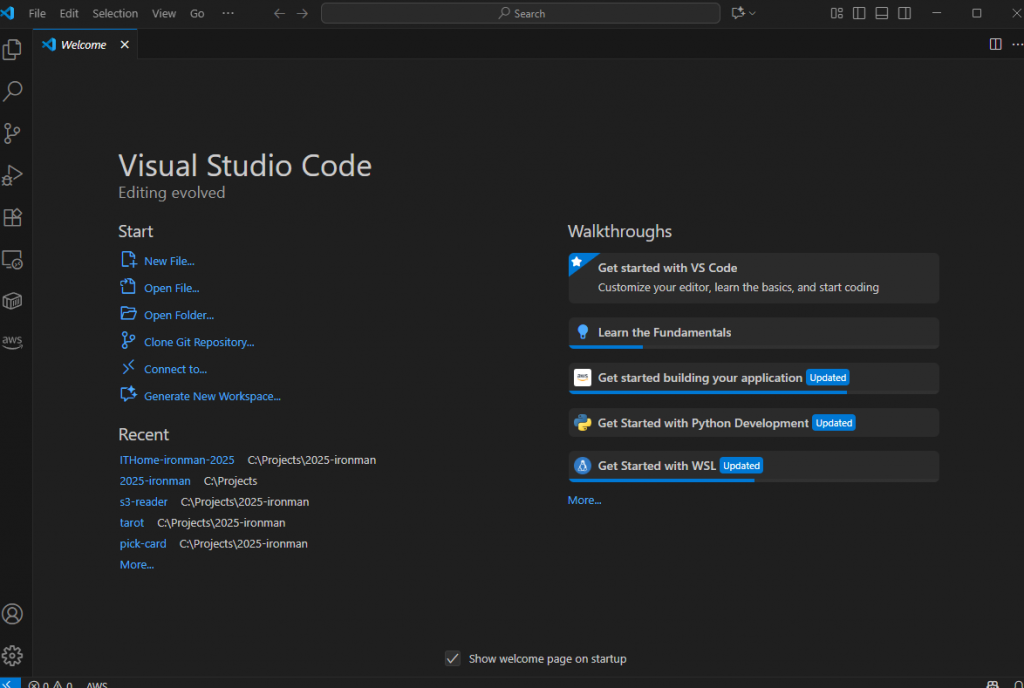Image resolution: width=1024 pixels, height=688 pixels.
Task: Expand the Copilot chat dropdown arrow
Action: (x=753, y=13)
